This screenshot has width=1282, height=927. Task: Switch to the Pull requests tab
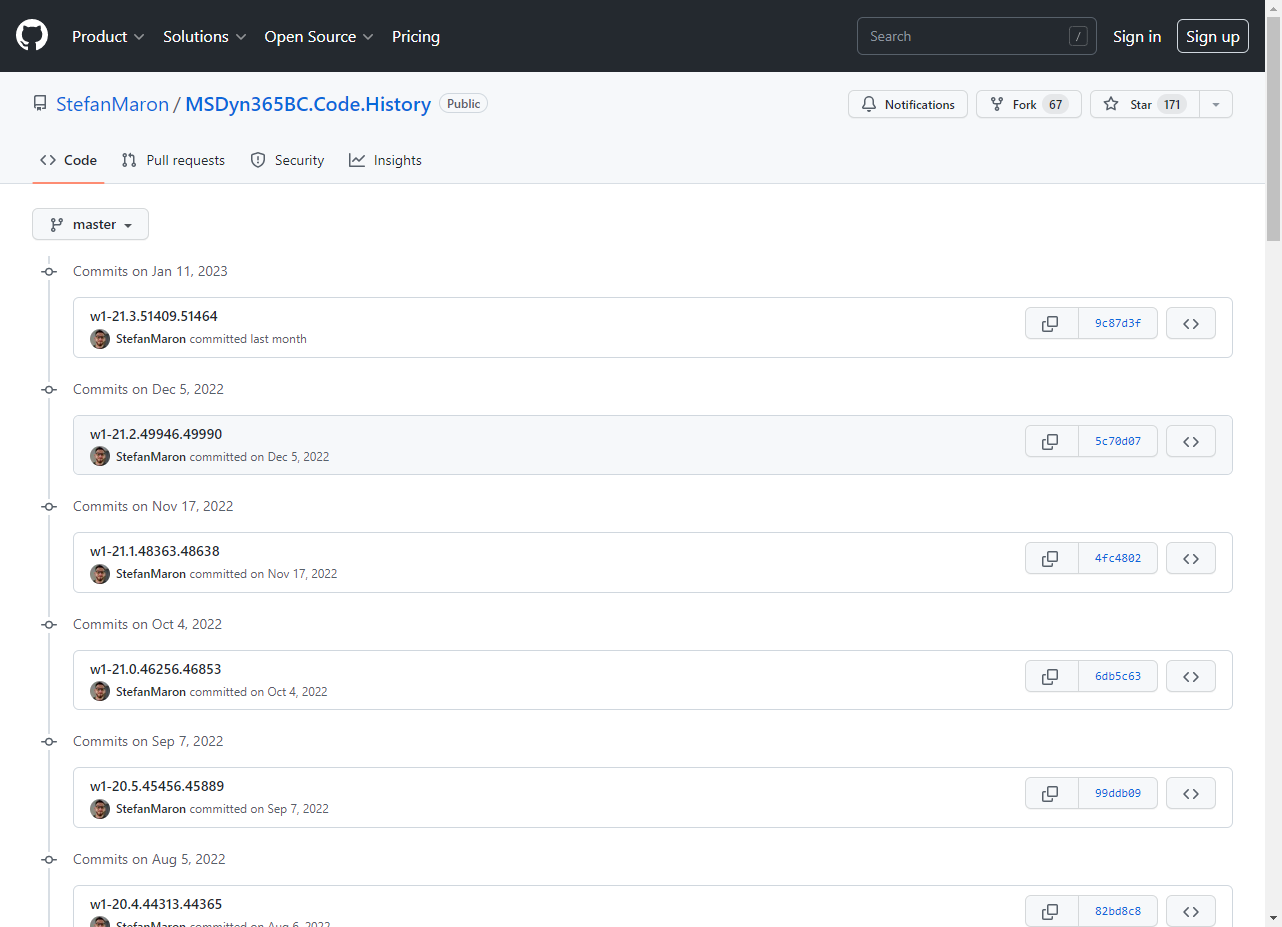(x=173, y=160)
